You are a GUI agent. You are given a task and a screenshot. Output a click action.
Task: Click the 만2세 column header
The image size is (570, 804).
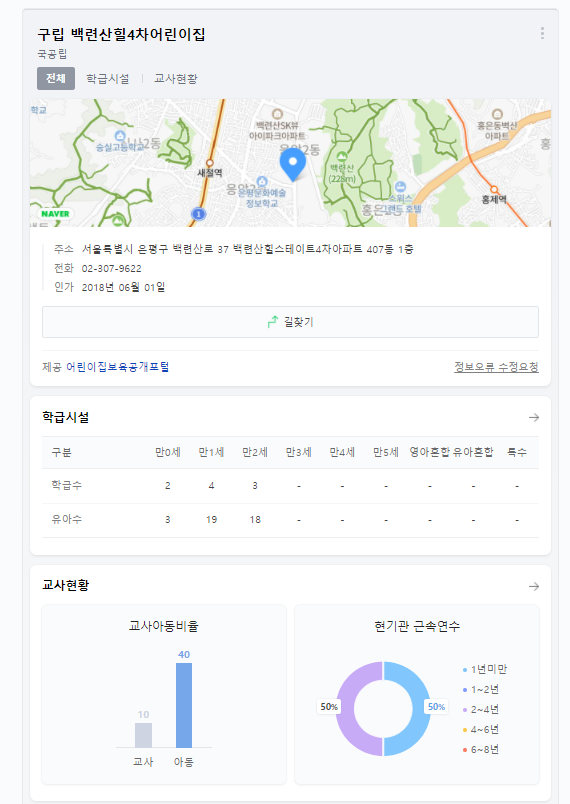click(x=255, y=452)
